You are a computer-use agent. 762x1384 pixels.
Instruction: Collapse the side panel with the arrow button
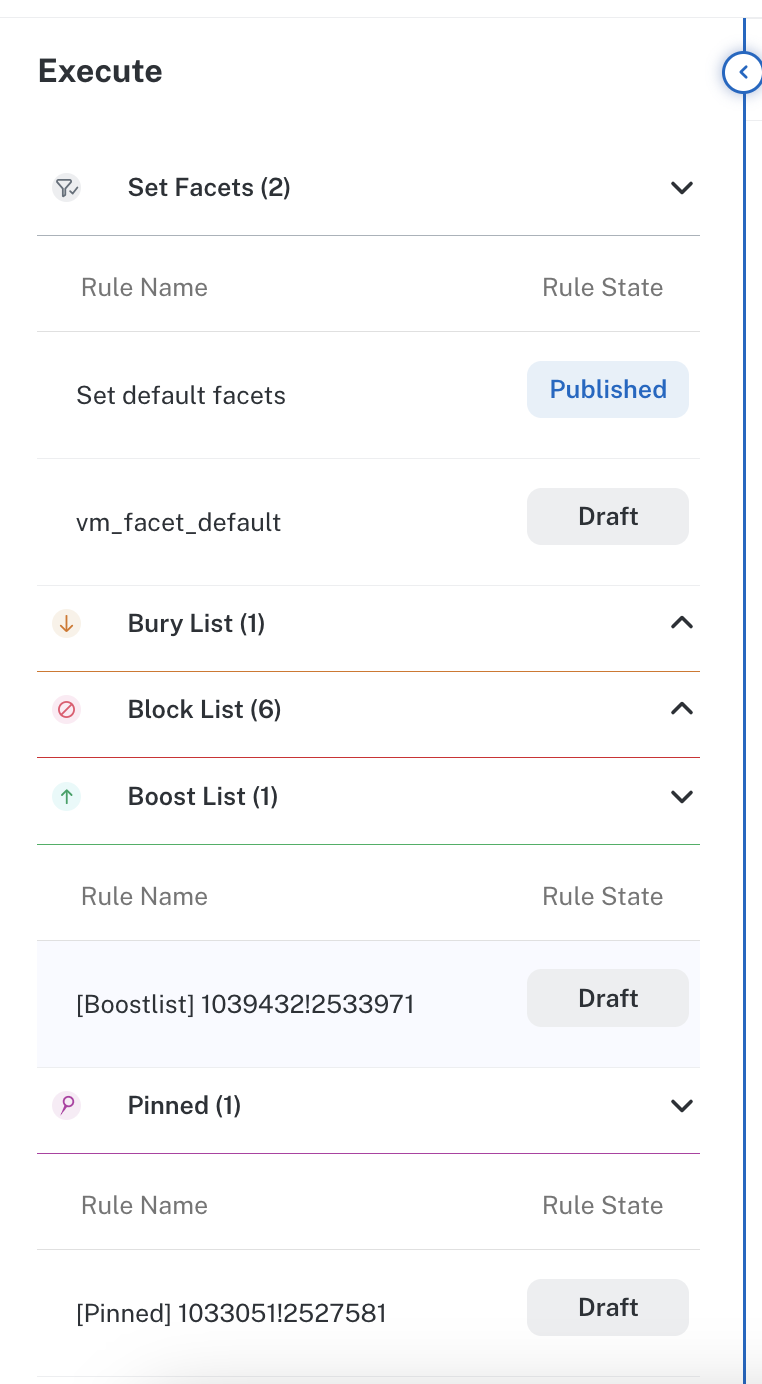point(742,72)
